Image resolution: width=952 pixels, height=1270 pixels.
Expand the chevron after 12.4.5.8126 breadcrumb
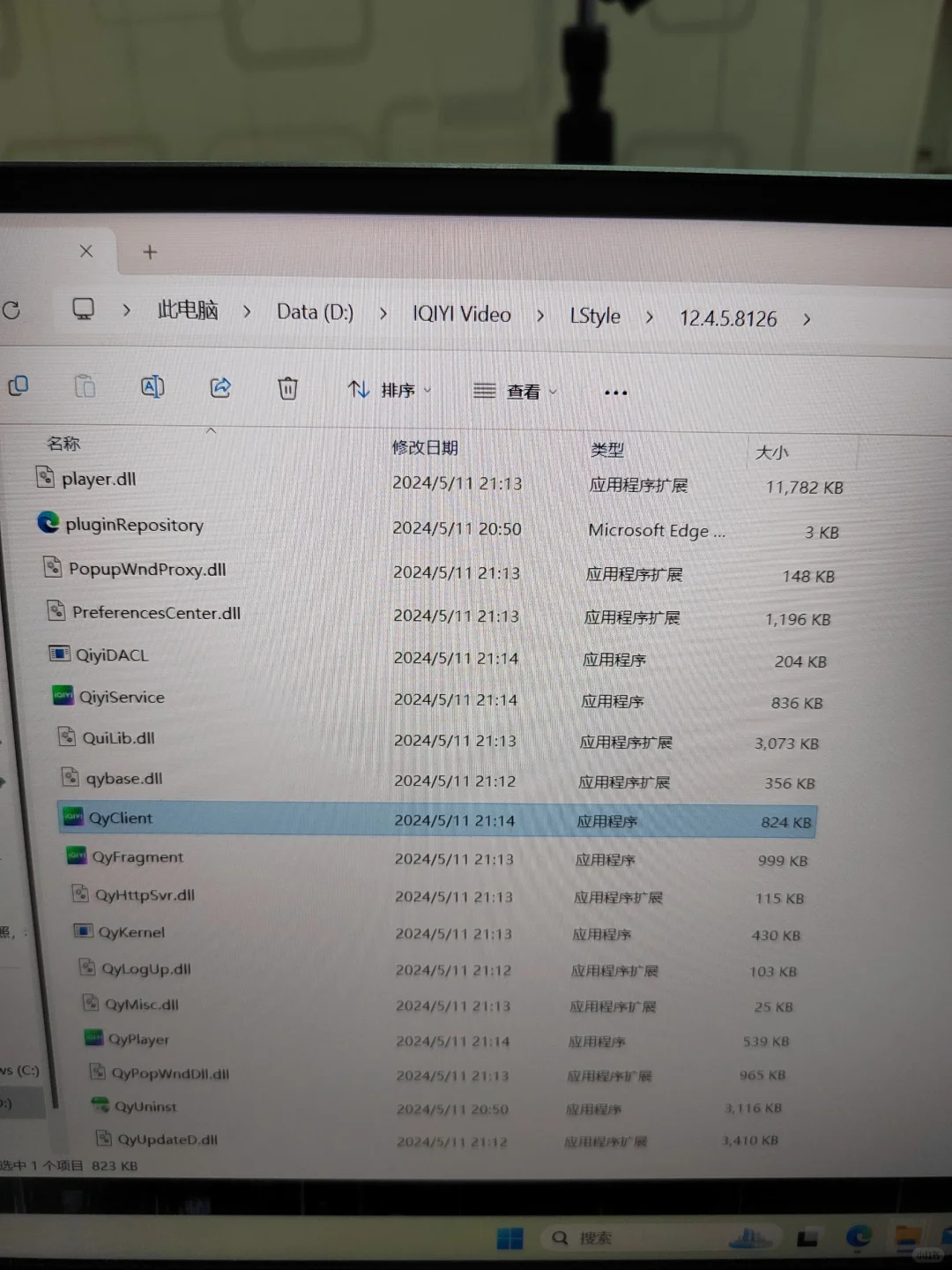807,320
